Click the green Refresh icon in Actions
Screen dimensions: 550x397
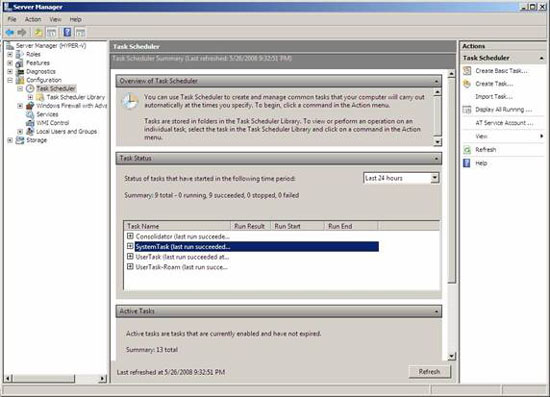(467, 150)
